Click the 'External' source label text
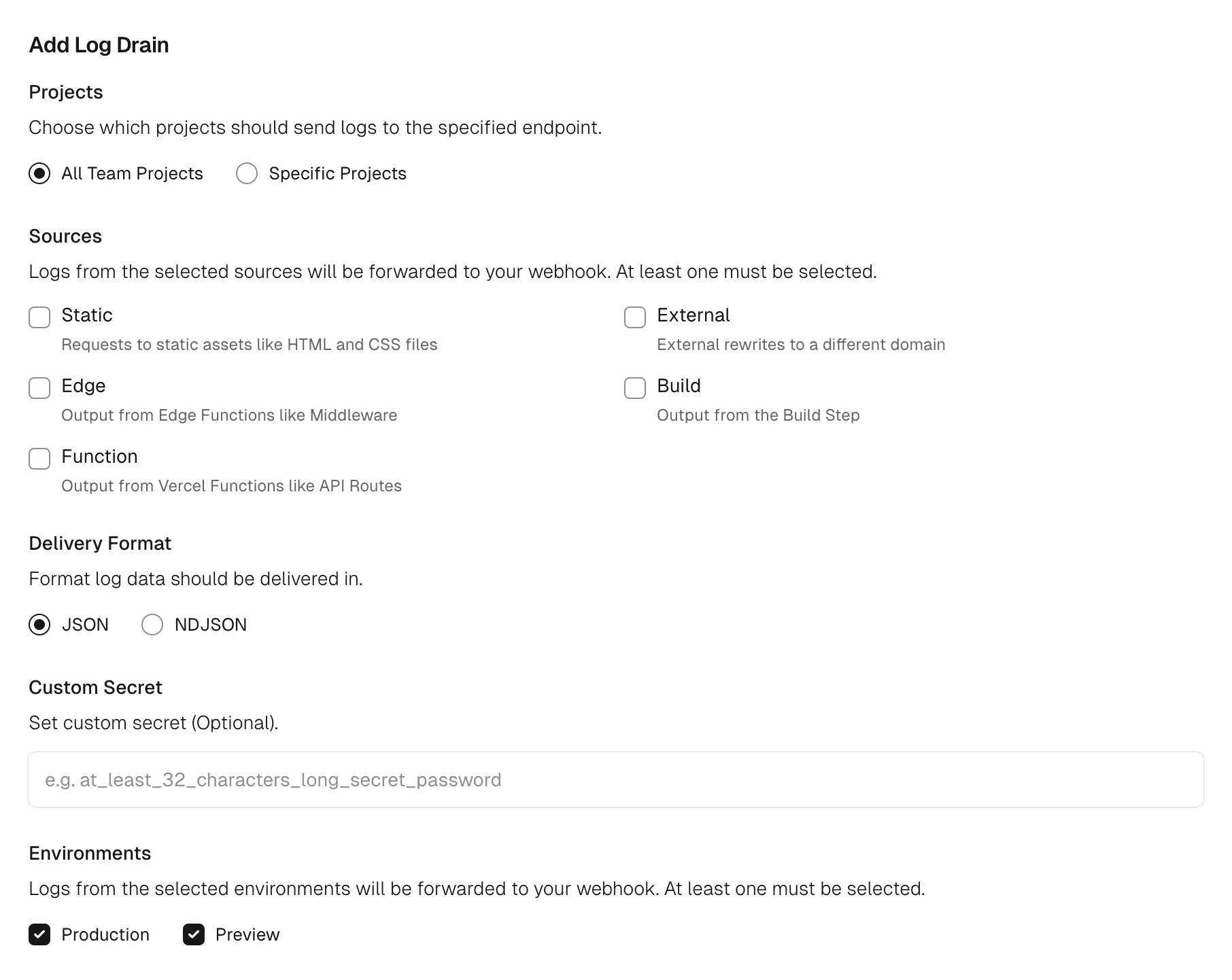The height and width of the screenshot is (980, 1232). [693, 315]
